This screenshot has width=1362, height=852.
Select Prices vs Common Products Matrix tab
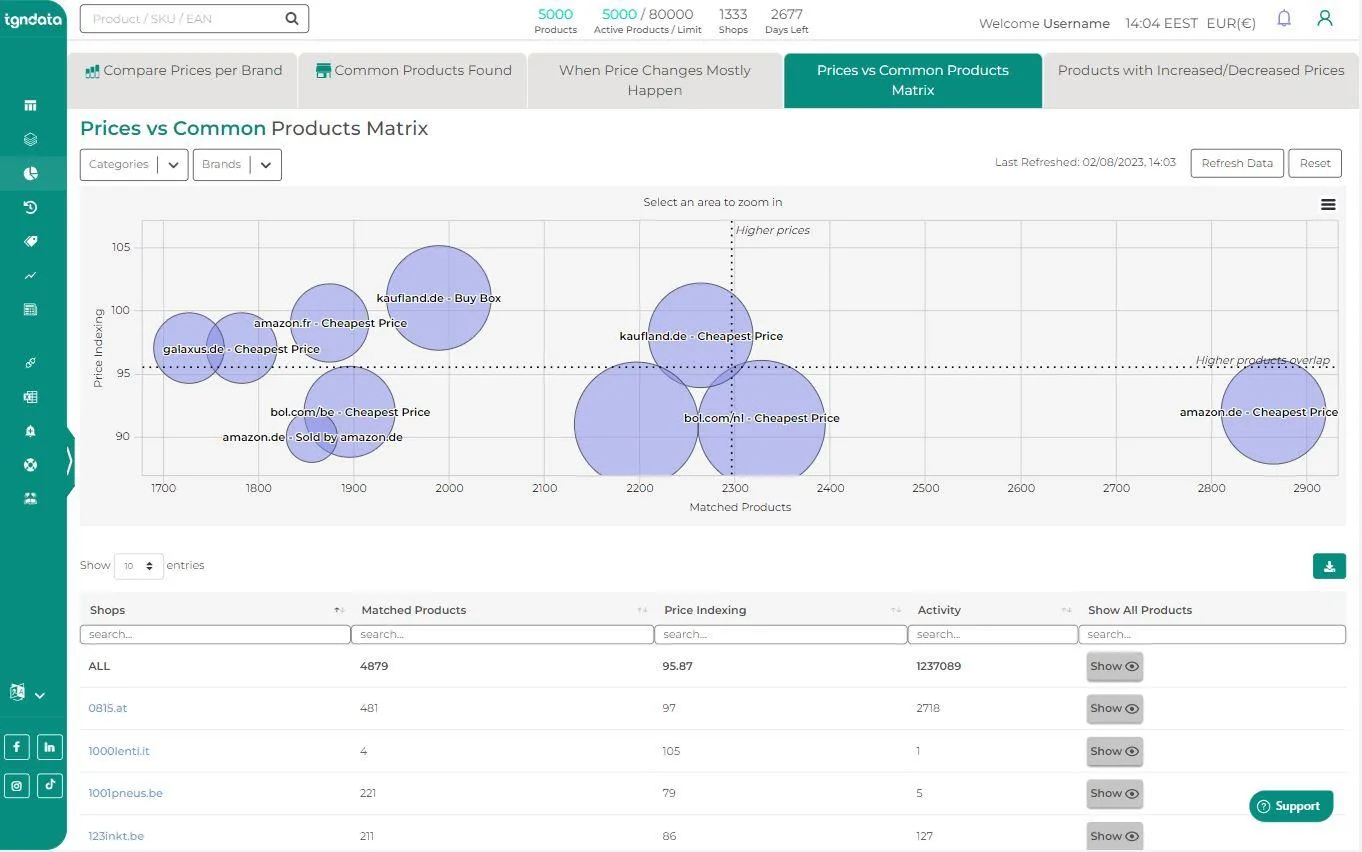tap(913, 80)
